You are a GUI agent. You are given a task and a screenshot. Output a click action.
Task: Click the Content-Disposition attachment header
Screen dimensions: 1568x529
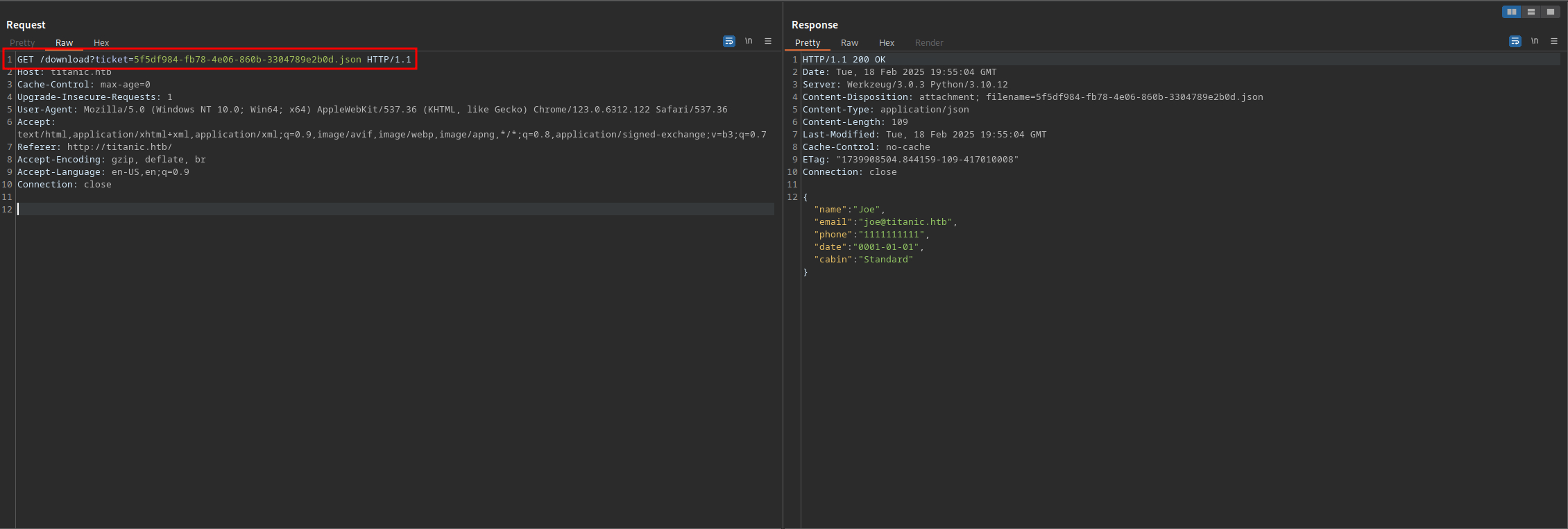(1033, 97)
